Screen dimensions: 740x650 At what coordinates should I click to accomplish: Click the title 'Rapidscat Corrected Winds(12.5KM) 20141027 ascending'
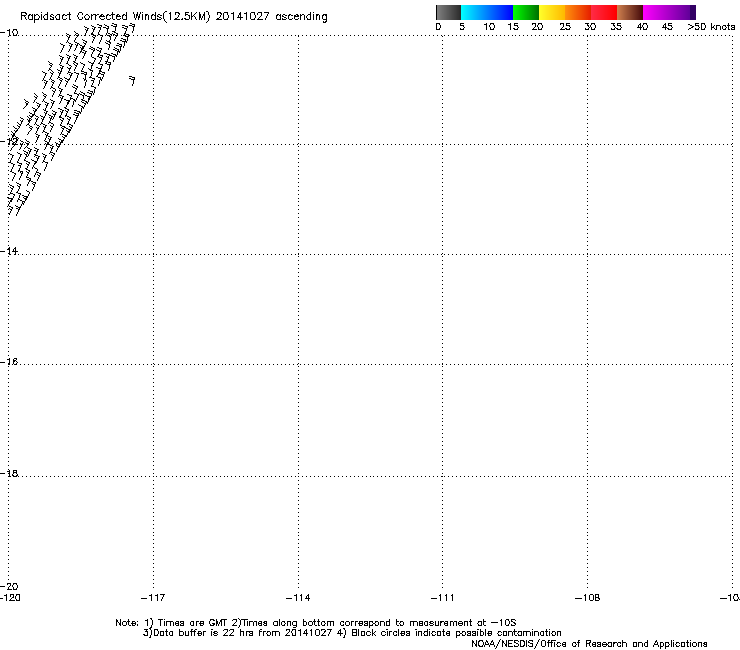(x=174, y=17)
